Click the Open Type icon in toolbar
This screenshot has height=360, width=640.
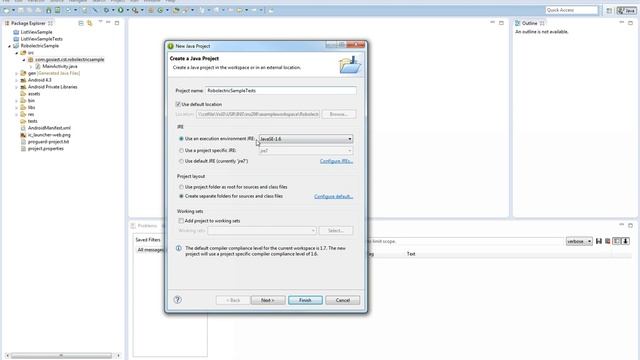176,10
